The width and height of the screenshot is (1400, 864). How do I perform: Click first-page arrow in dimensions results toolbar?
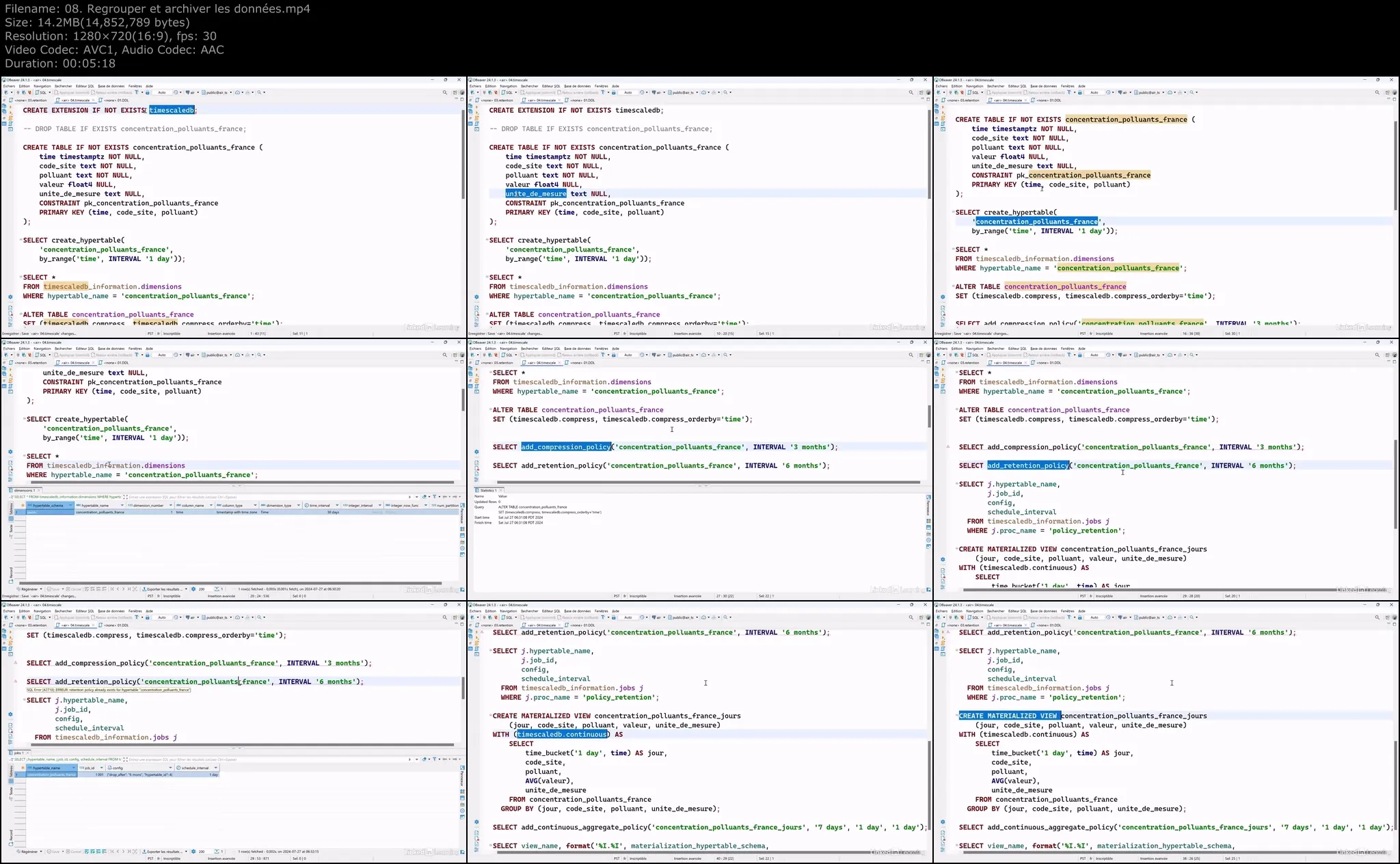(111, 589)
